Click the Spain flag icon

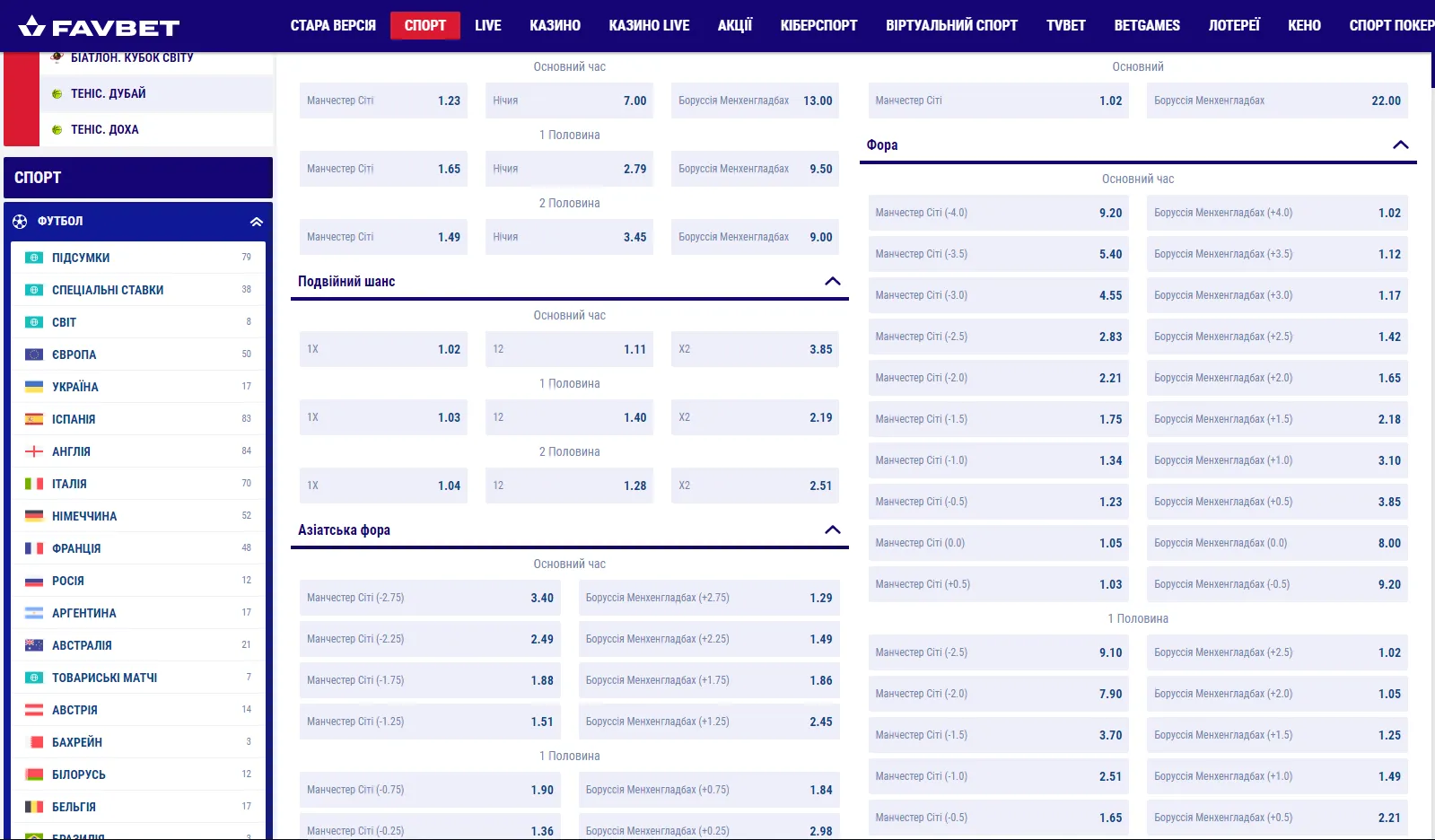pos(34,419)
